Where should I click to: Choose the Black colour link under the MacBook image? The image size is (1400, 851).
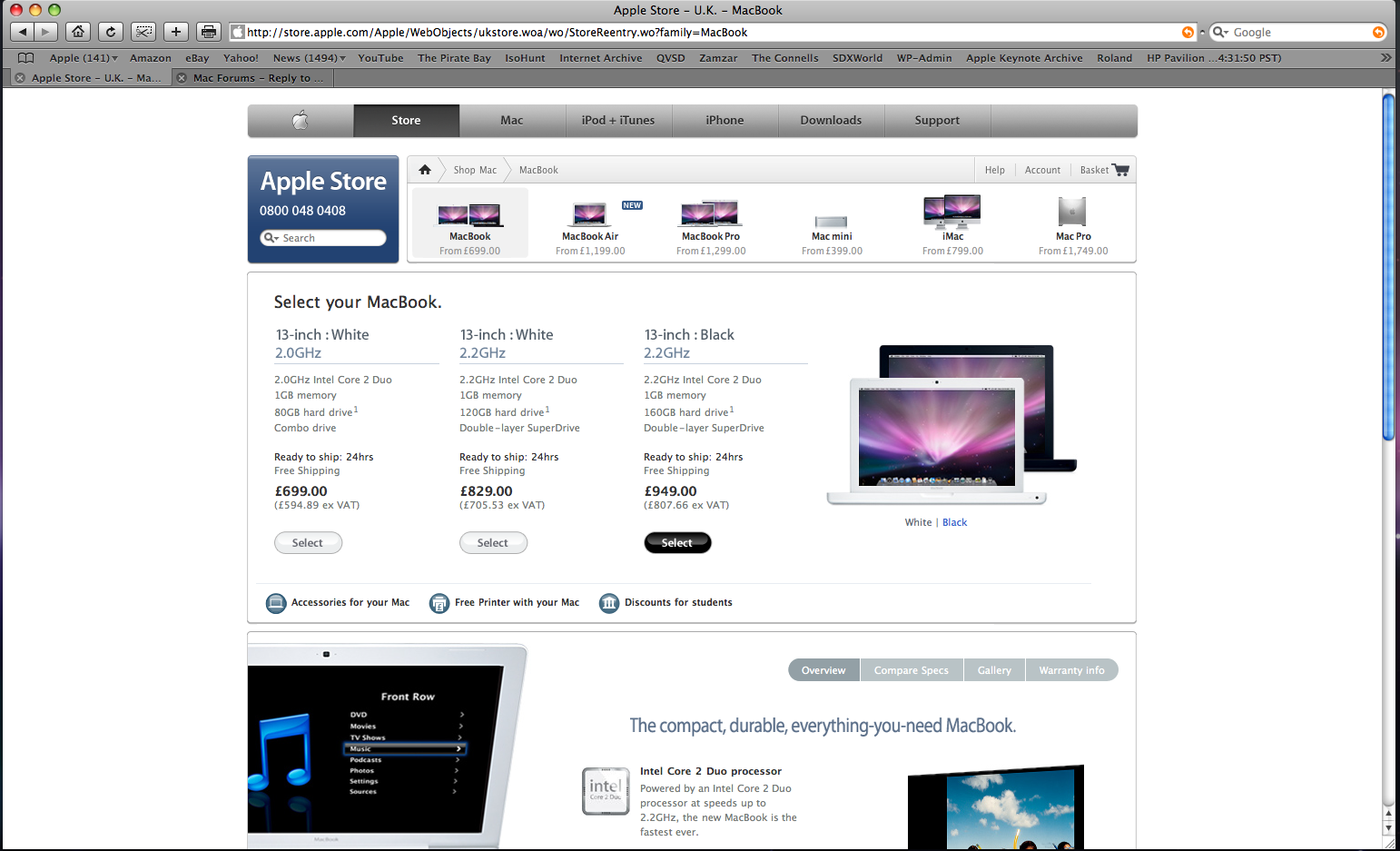954,522
